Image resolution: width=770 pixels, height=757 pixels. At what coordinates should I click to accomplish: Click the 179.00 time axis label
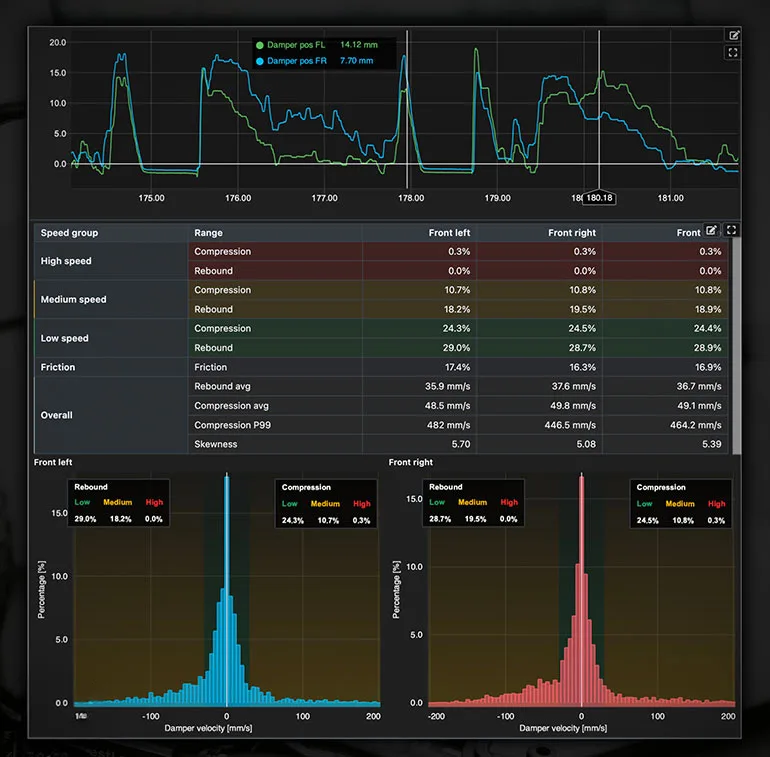pyautogui.click(x=497, y=198)
